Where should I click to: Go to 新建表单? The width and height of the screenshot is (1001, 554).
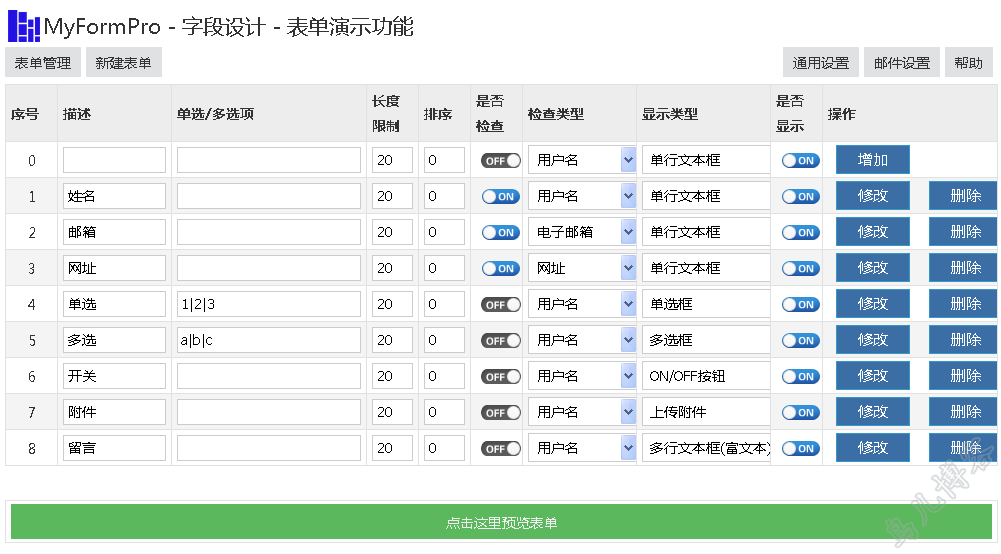(123, 63)
